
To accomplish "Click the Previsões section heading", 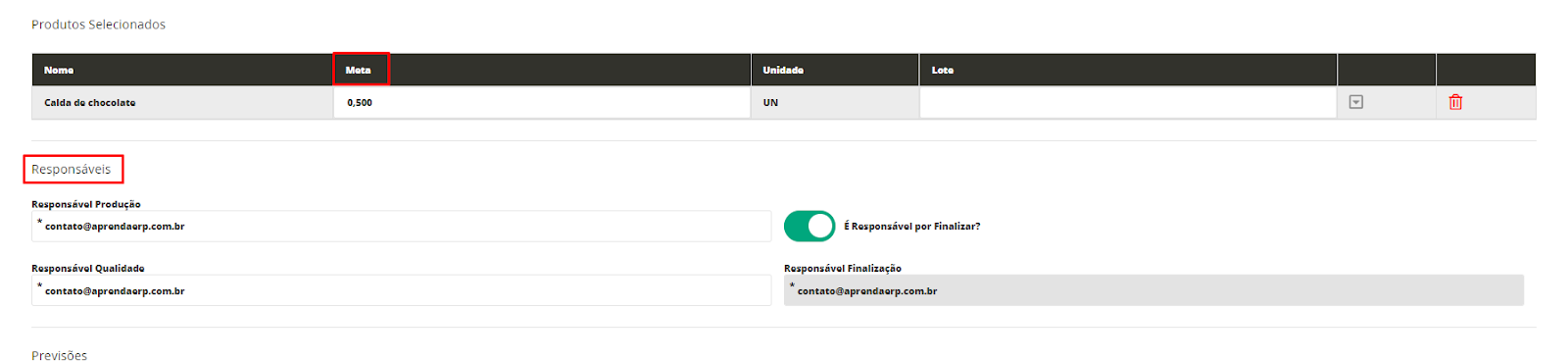I will point(60,355).
